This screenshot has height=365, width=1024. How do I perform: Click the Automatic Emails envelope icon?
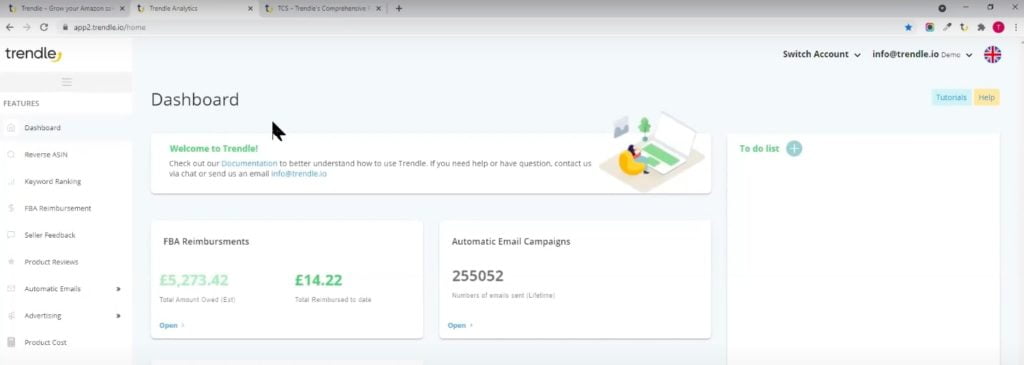click(x=11, y=289)
